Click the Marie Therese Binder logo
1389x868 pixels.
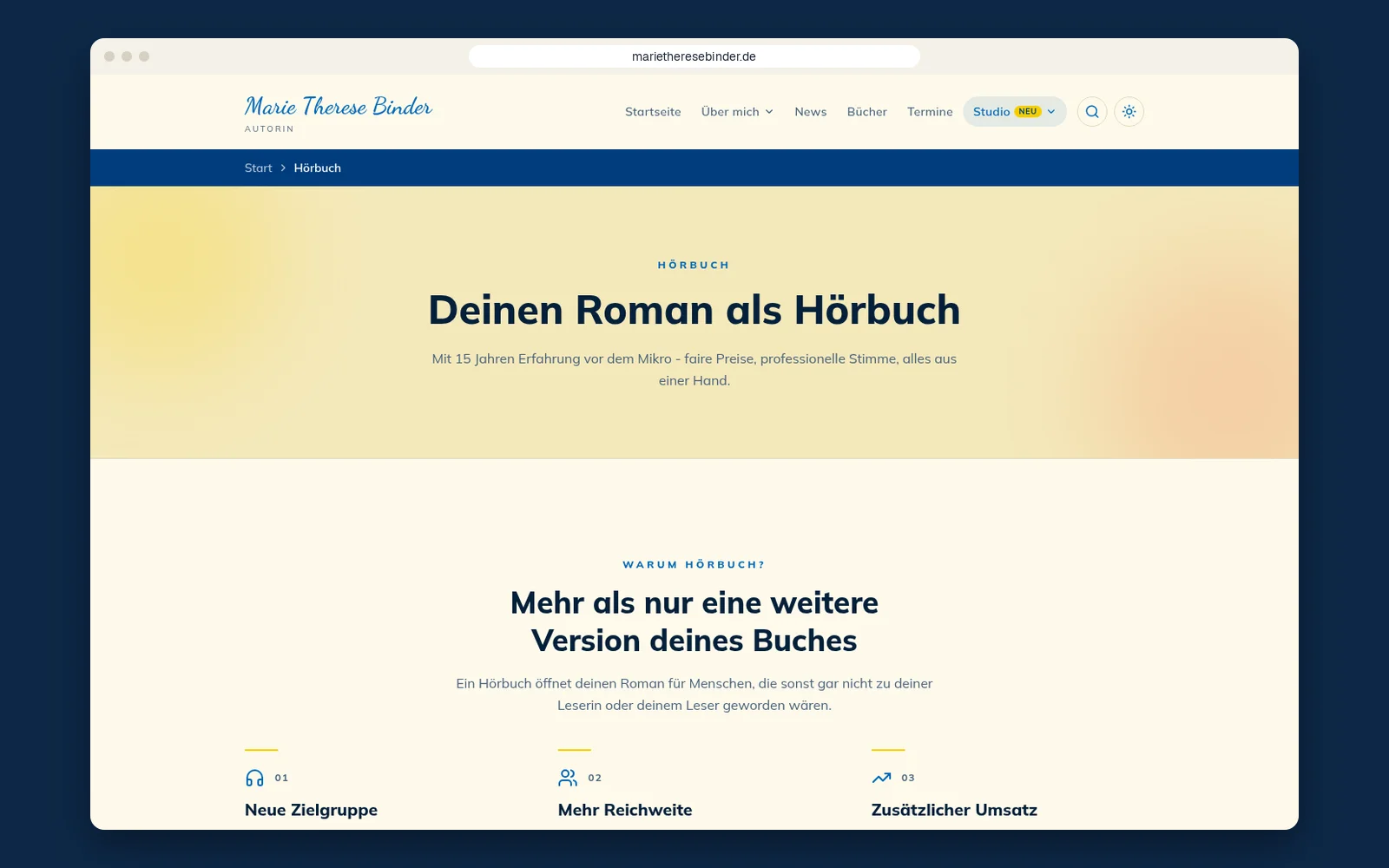[339, 107]
